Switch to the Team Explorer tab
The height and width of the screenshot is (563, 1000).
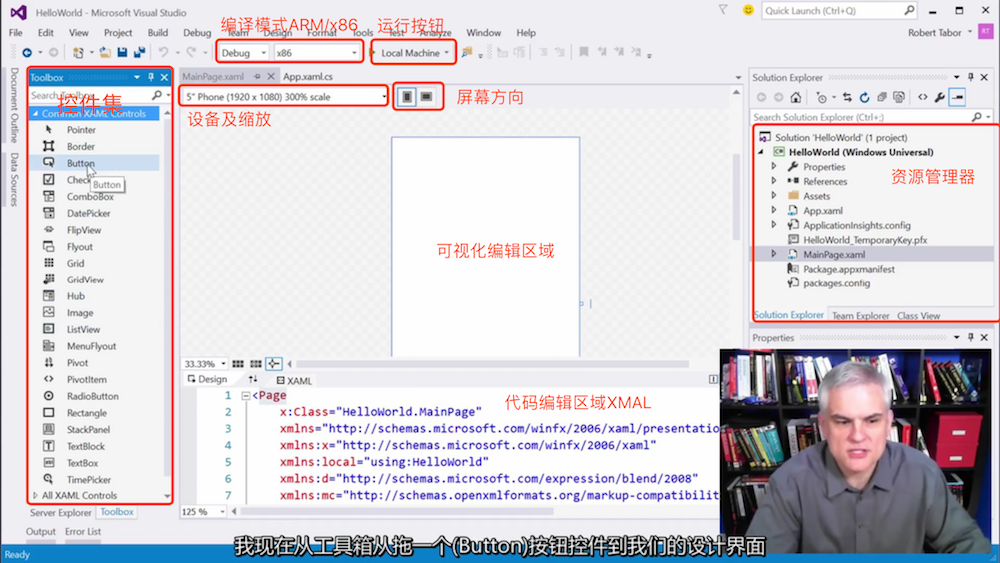coord(860,316)
